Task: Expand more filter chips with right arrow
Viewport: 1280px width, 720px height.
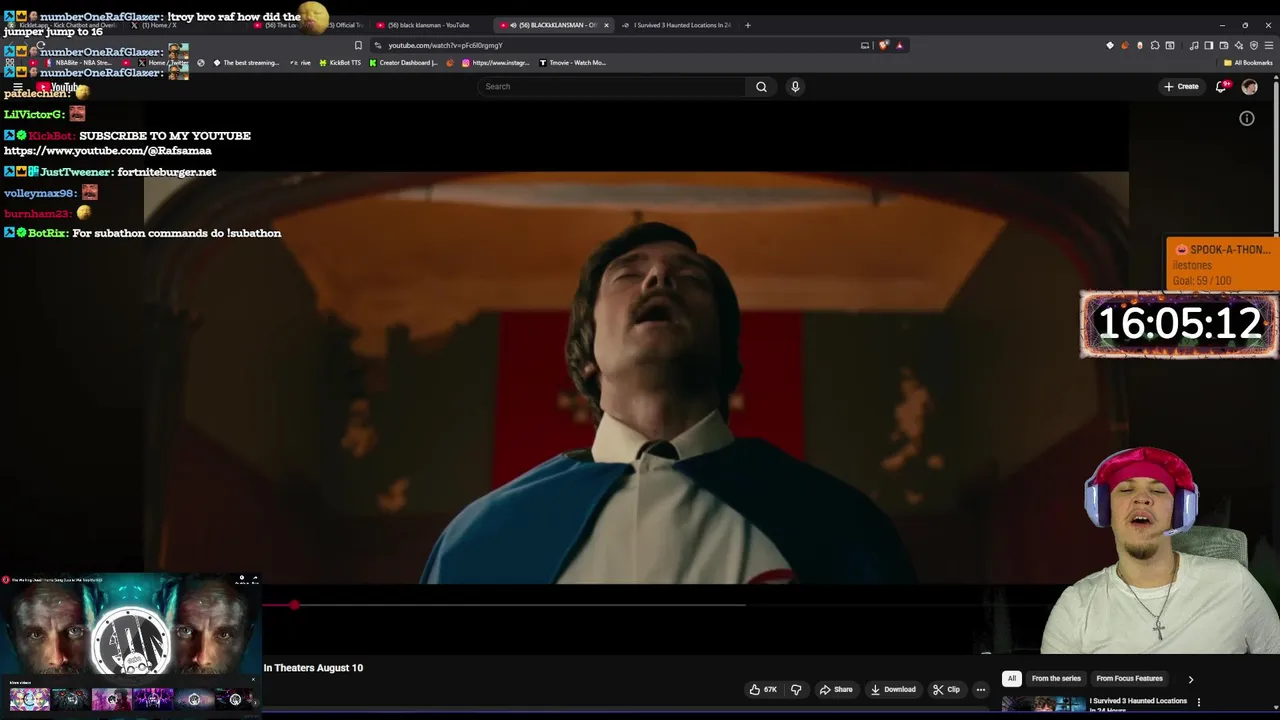Action: coord(1190,679)
